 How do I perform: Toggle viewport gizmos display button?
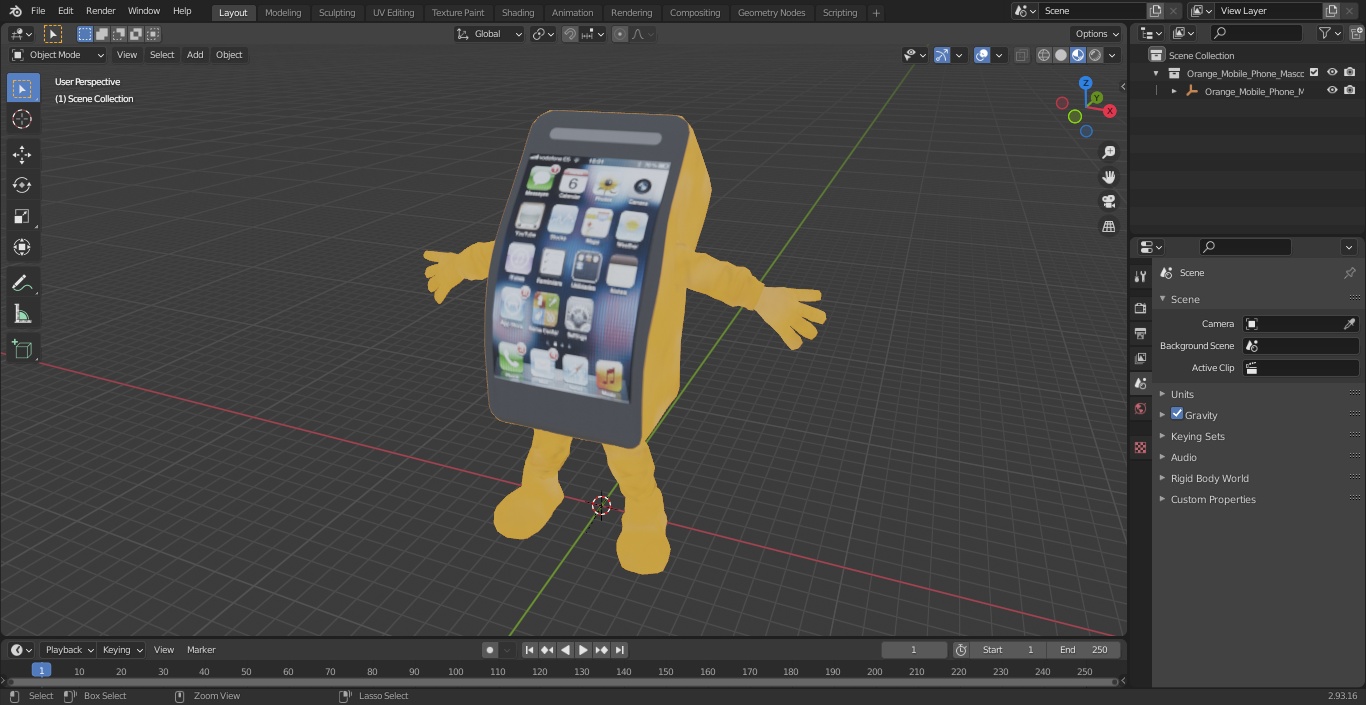pos(941,55)
